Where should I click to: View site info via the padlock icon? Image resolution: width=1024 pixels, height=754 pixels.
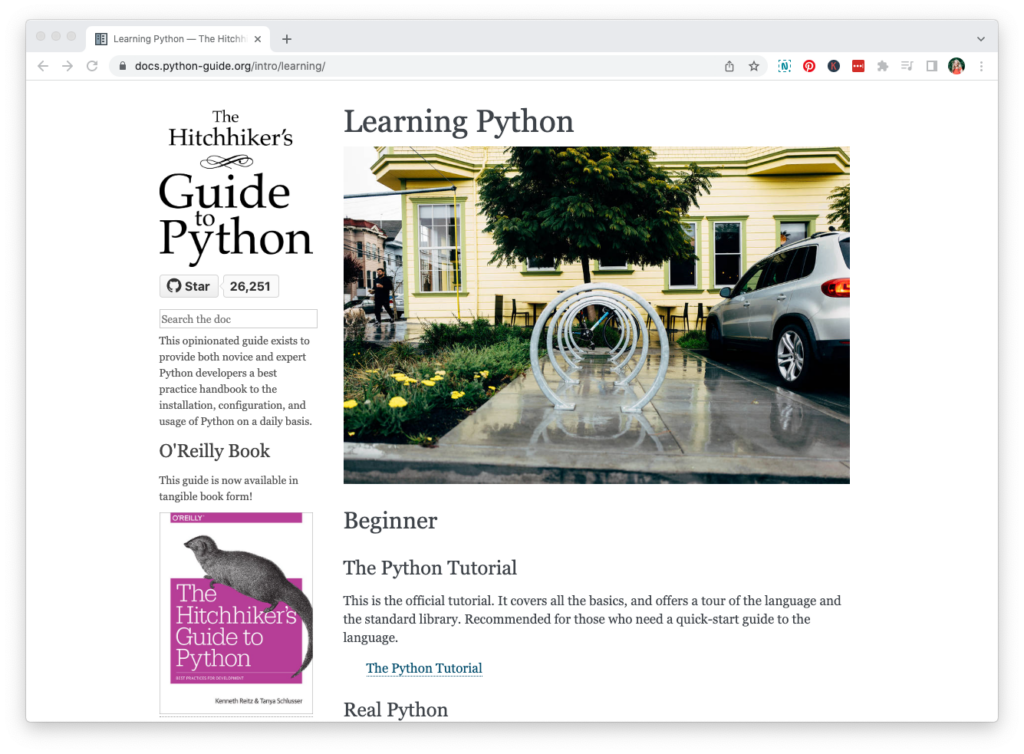click(123, 66)
